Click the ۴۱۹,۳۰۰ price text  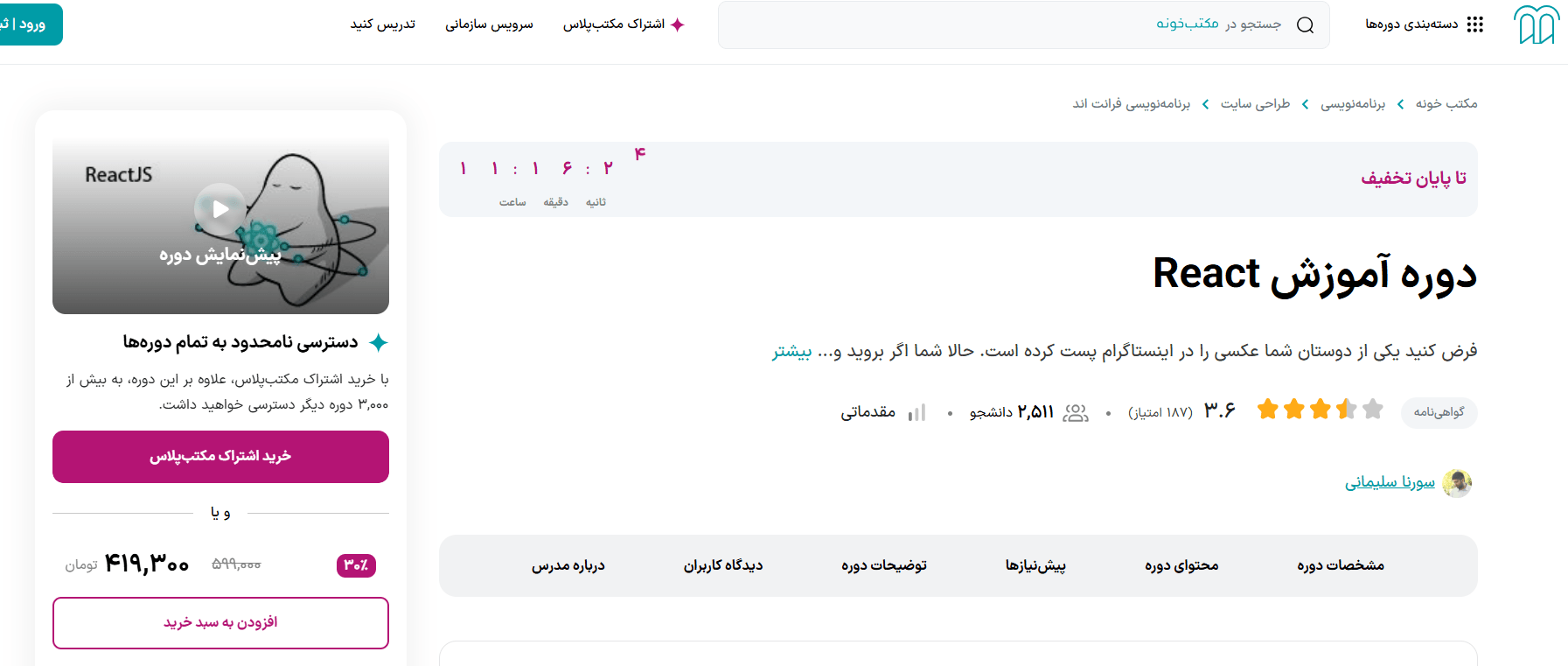click(x=147, y=564)
